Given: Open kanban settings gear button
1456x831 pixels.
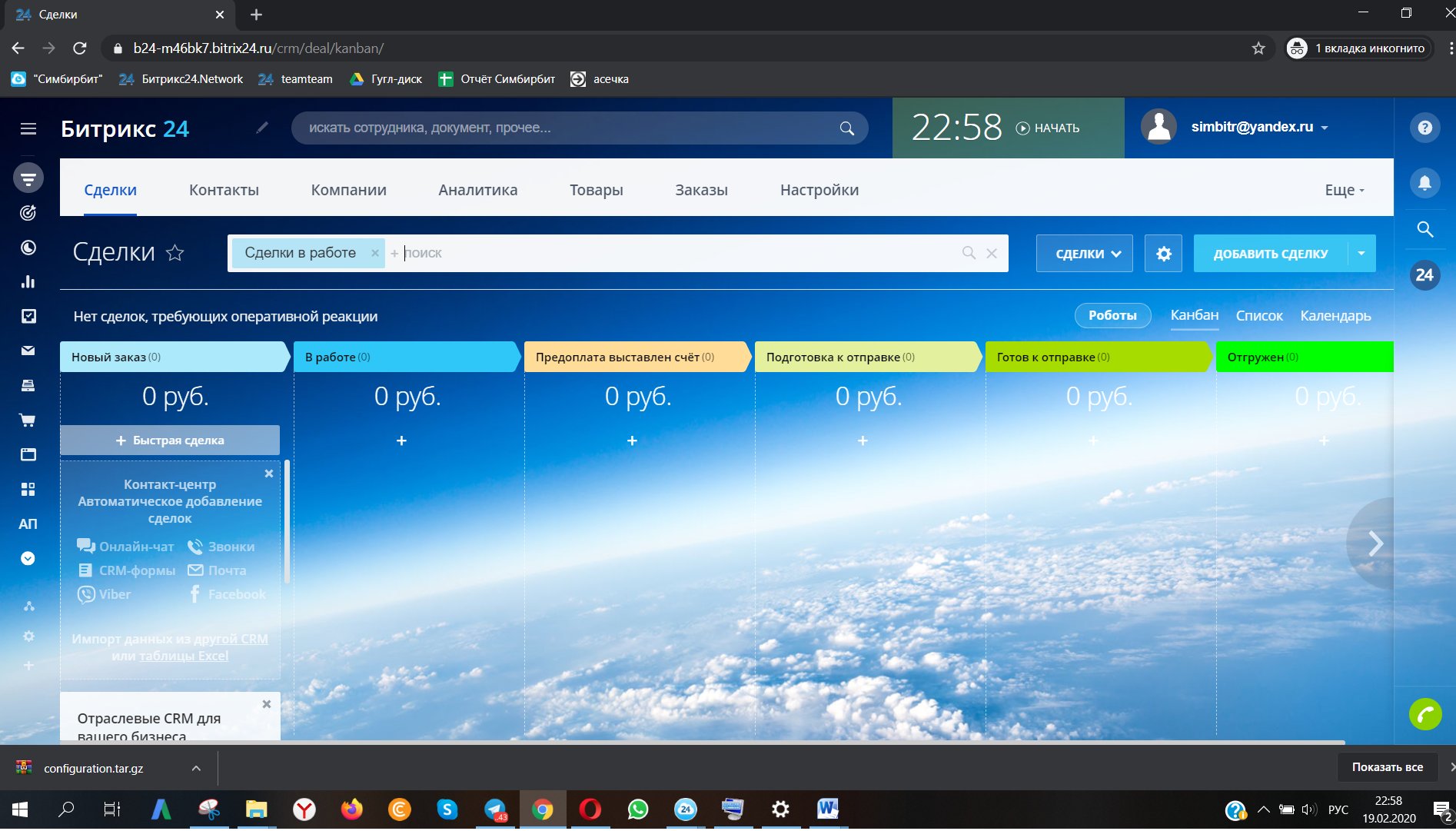Looking at the screenshot, I should pyautogui.click(x=1164, y=254).
